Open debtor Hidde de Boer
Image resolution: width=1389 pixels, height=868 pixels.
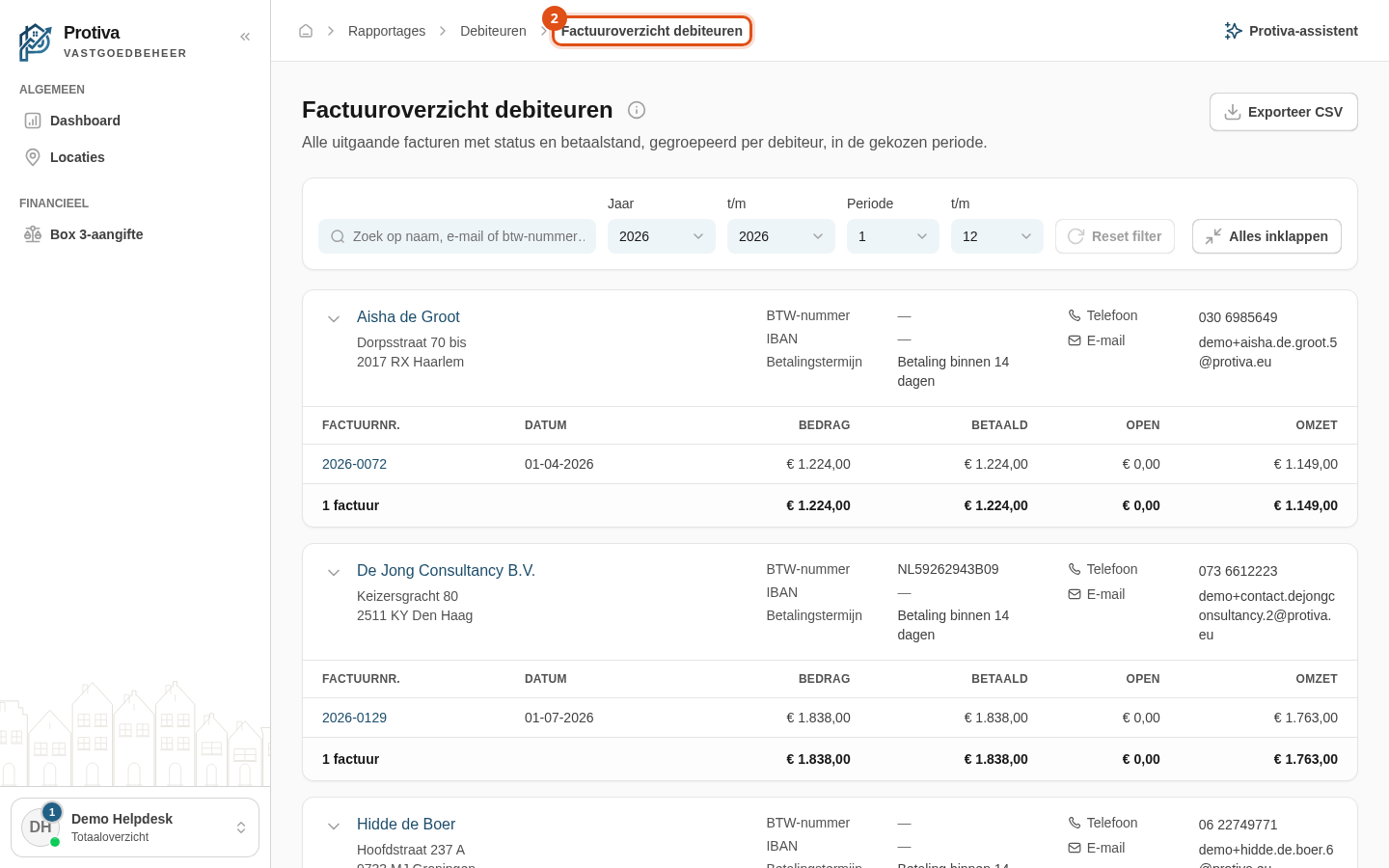coord(406,824)
